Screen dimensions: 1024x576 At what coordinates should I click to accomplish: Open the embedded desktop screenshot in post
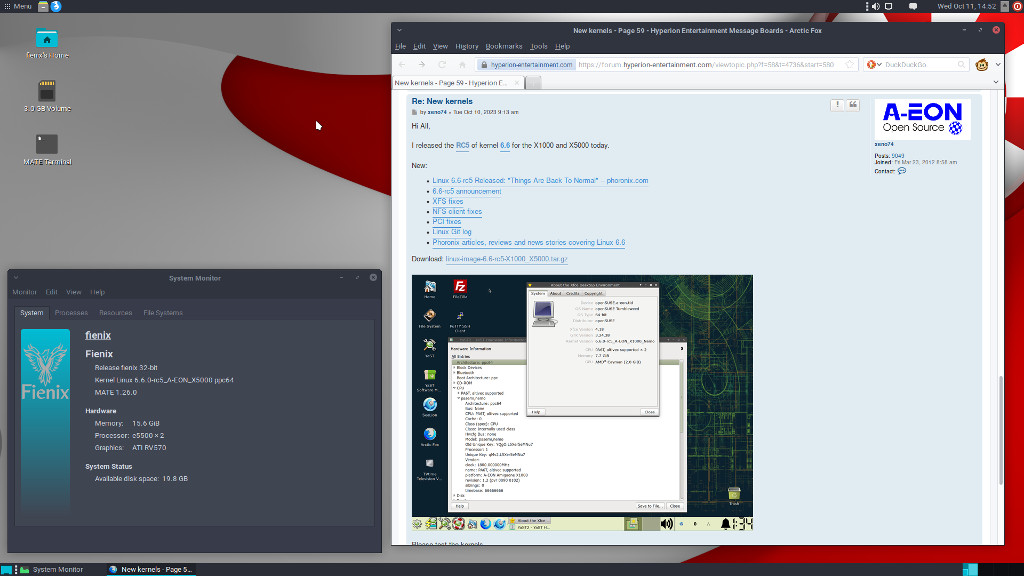tap(582, 403)
